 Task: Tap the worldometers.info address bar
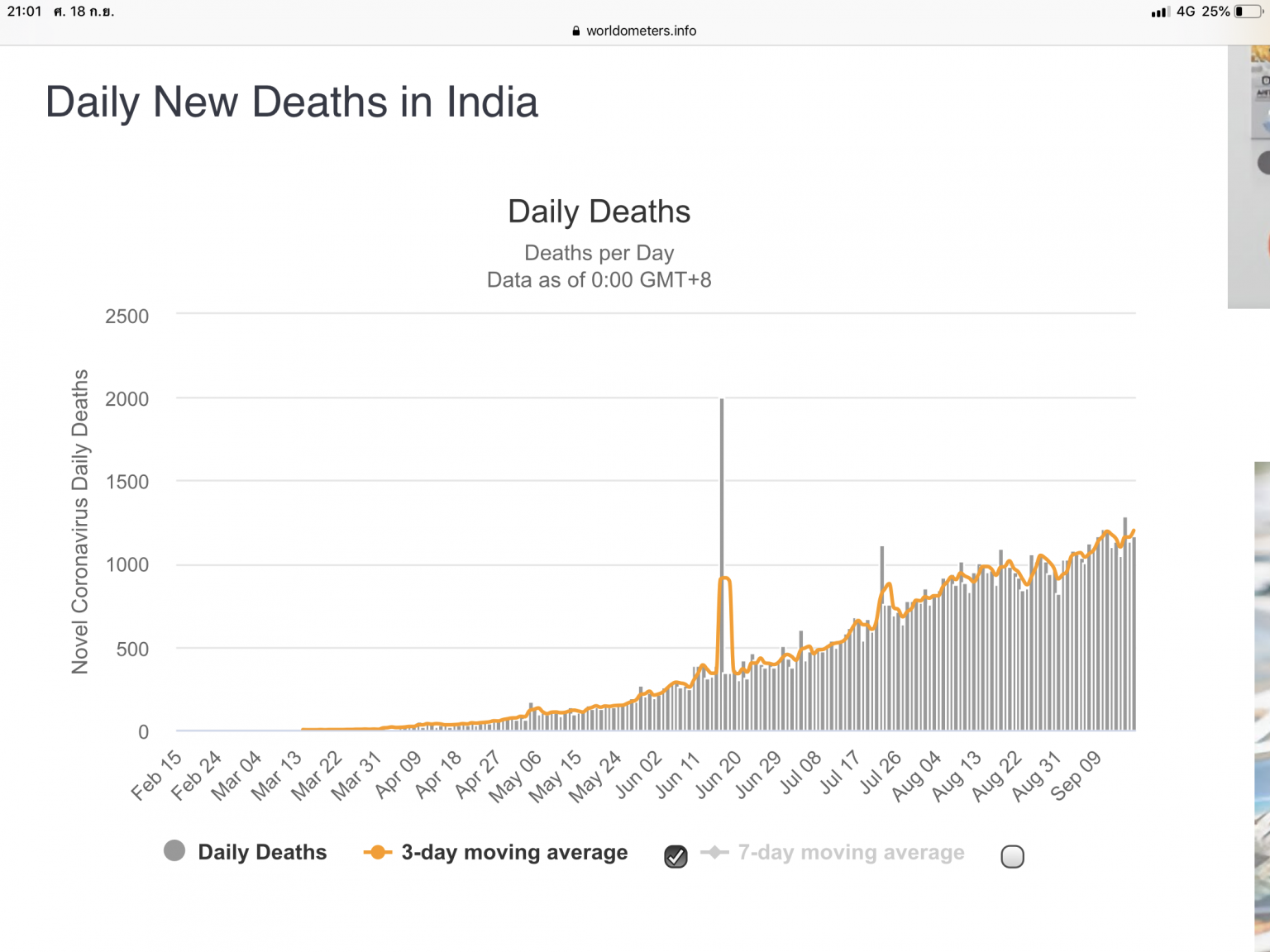634,31
